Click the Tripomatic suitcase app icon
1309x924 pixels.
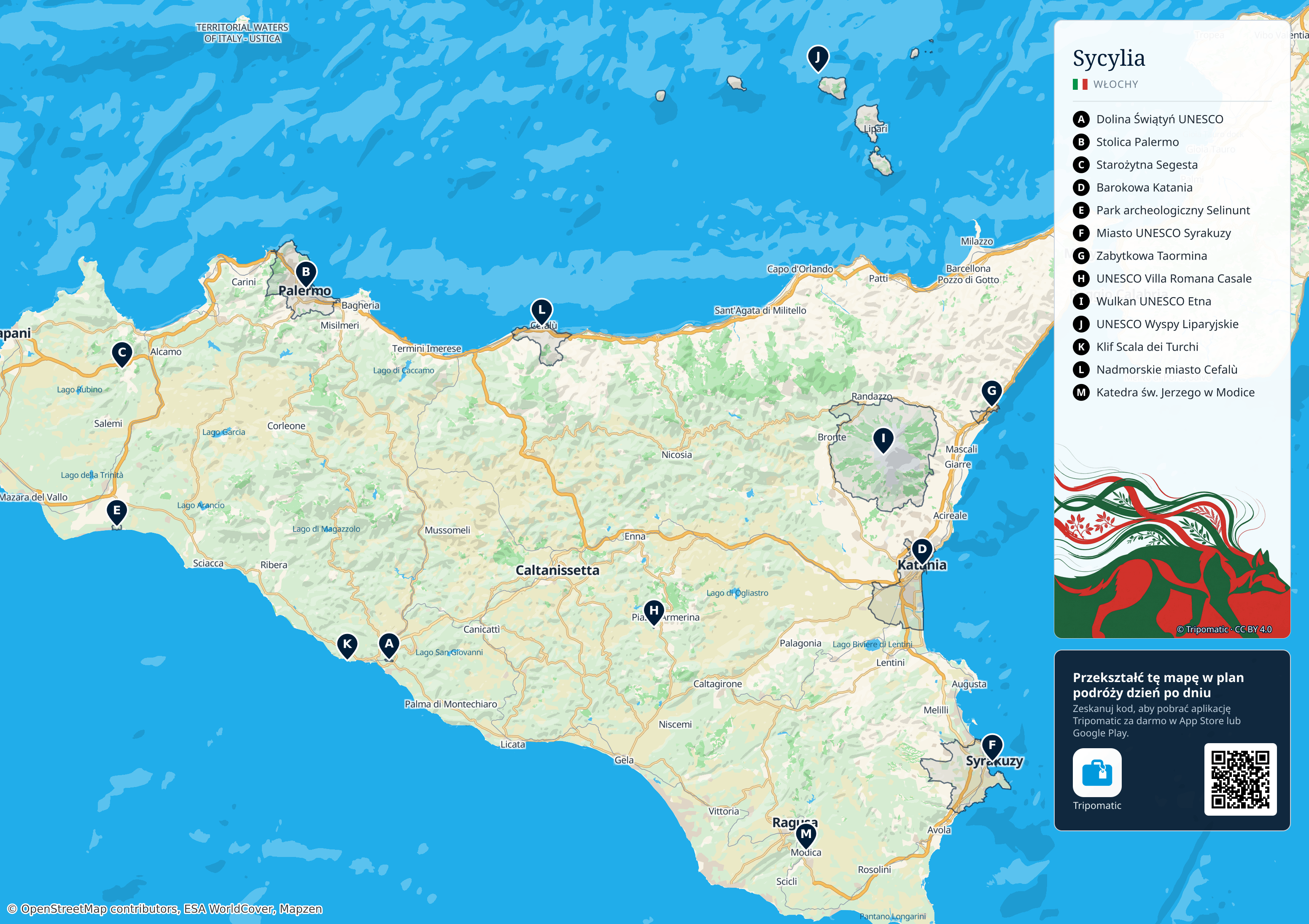pyautogui.click(x=1097, y=772)
